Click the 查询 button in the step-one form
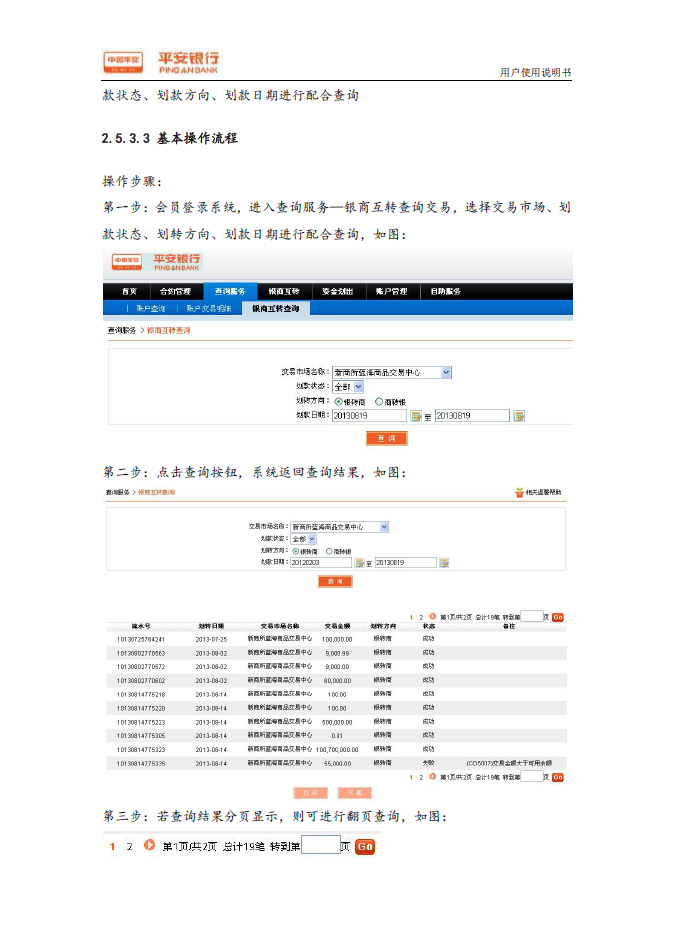The image size is (673, 951). coord(387,439)
